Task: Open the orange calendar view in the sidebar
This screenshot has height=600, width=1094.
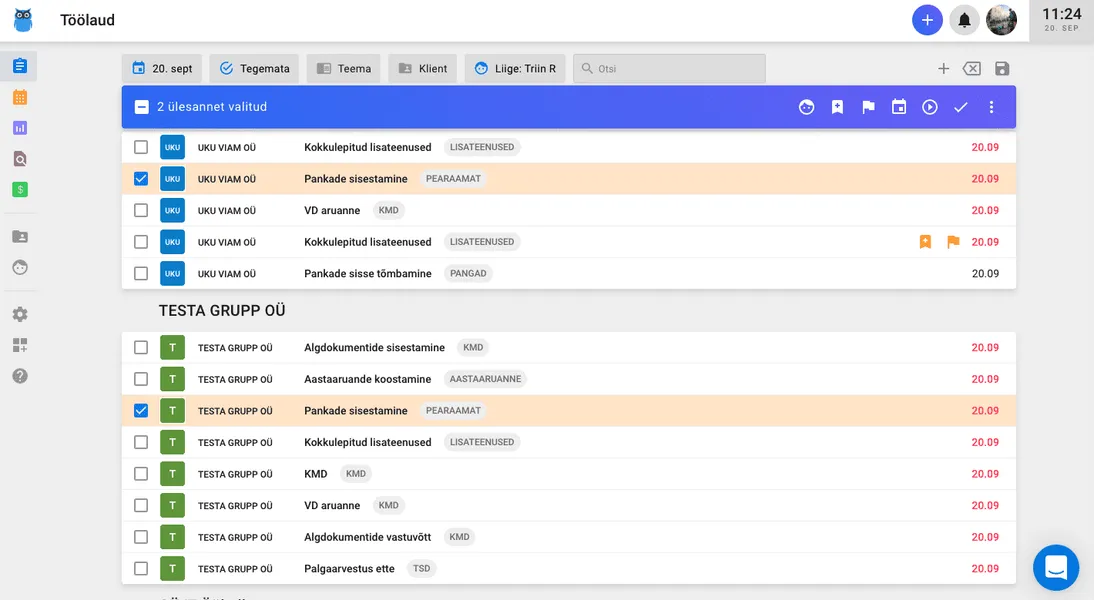Action: (x=20, y=97)
